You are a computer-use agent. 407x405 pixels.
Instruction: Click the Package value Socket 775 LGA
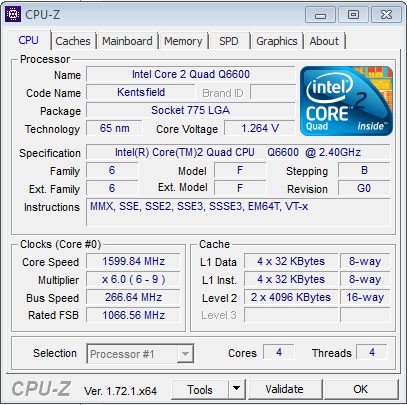click(x=191, y=110)
